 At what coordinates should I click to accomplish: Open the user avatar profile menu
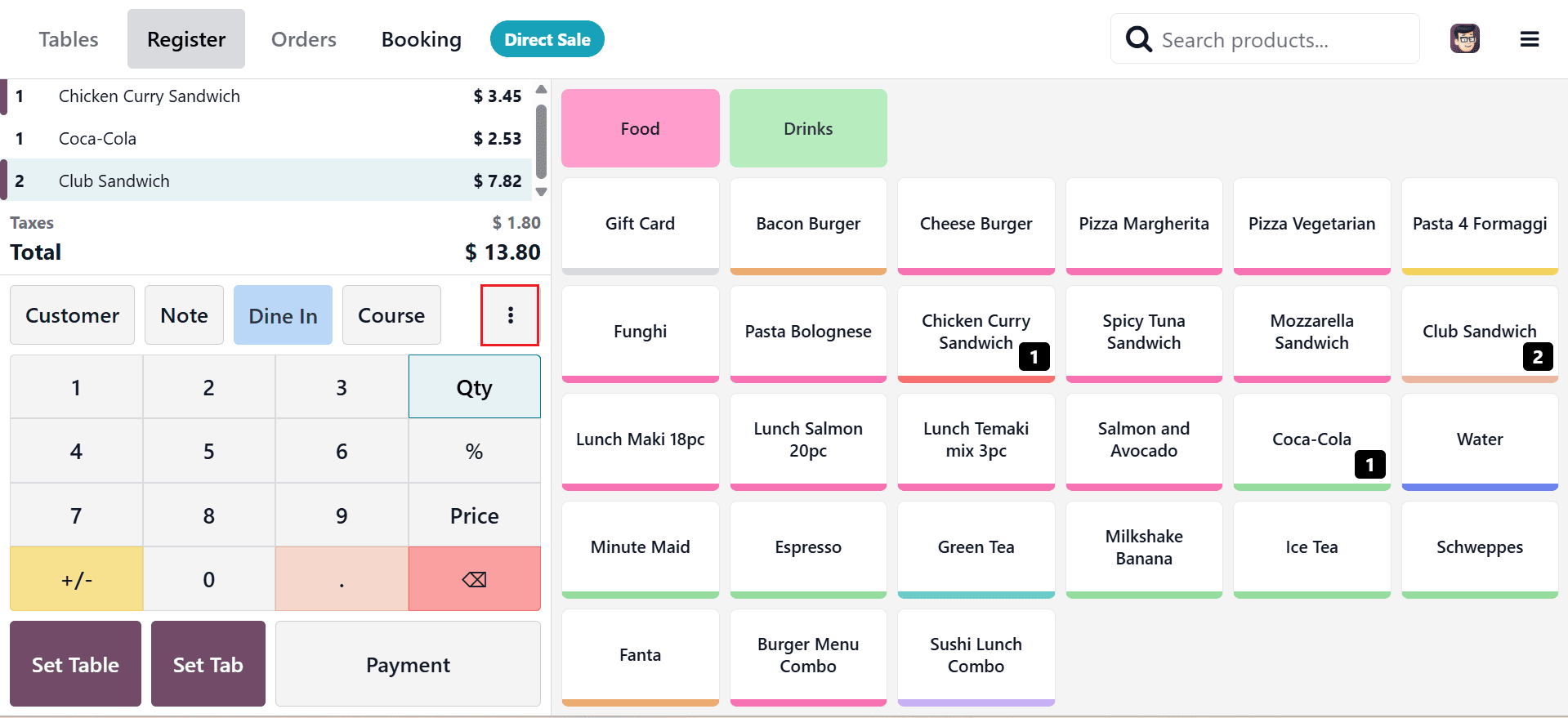click(x=1464, y=38)
